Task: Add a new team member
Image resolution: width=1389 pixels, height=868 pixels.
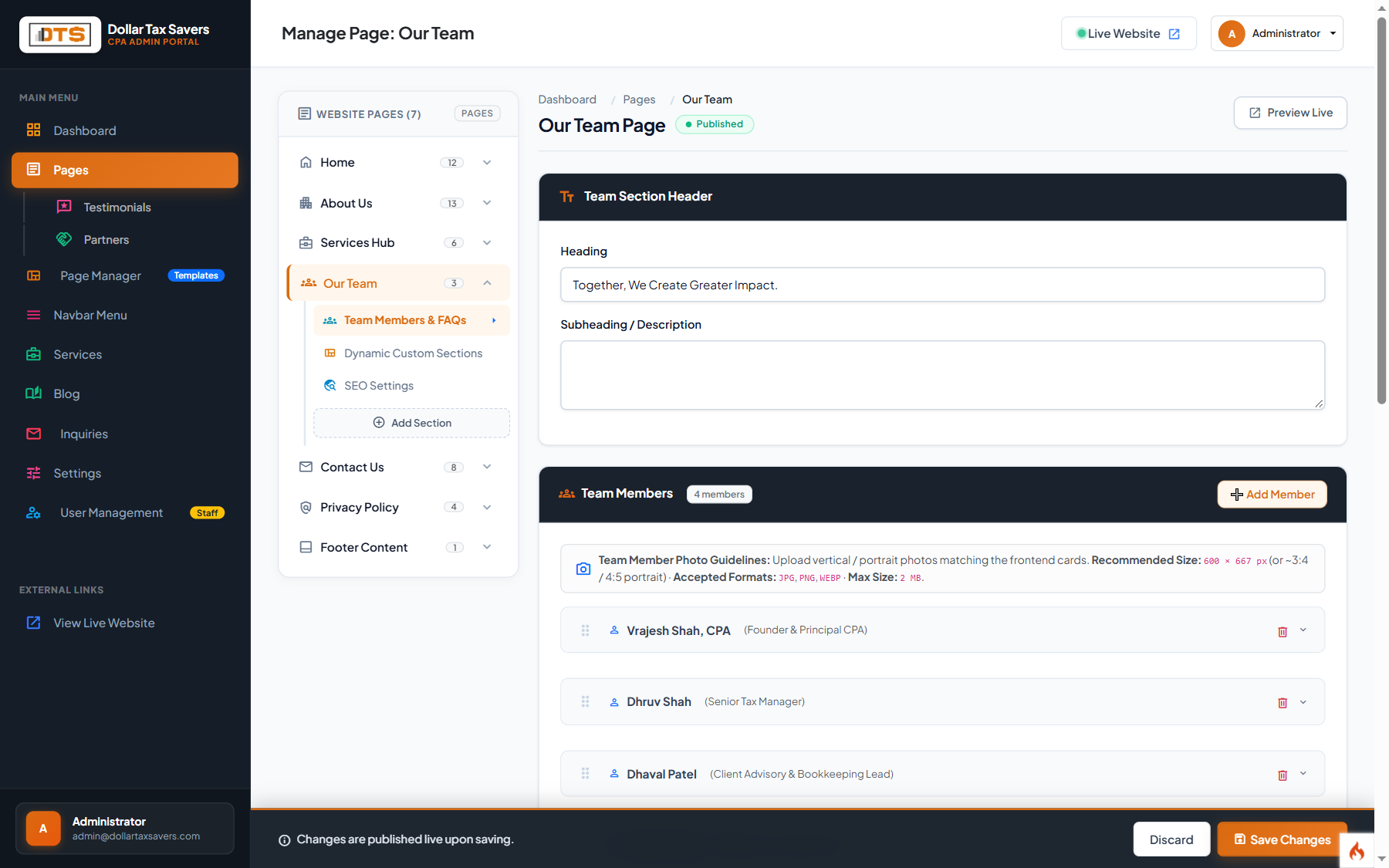Action: coord(1272,495)
